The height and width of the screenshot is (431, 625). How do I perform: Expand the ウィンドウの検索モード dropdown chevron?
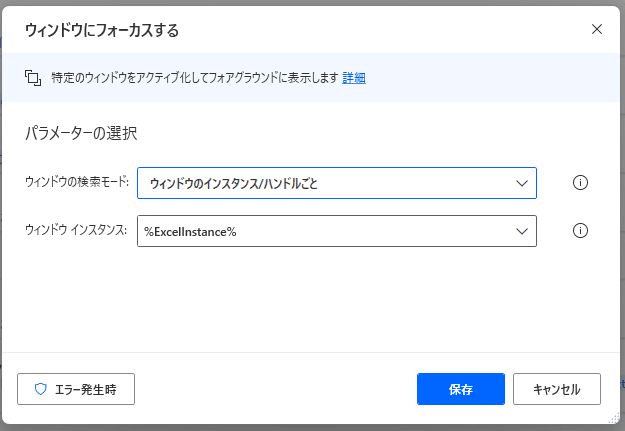522,183
